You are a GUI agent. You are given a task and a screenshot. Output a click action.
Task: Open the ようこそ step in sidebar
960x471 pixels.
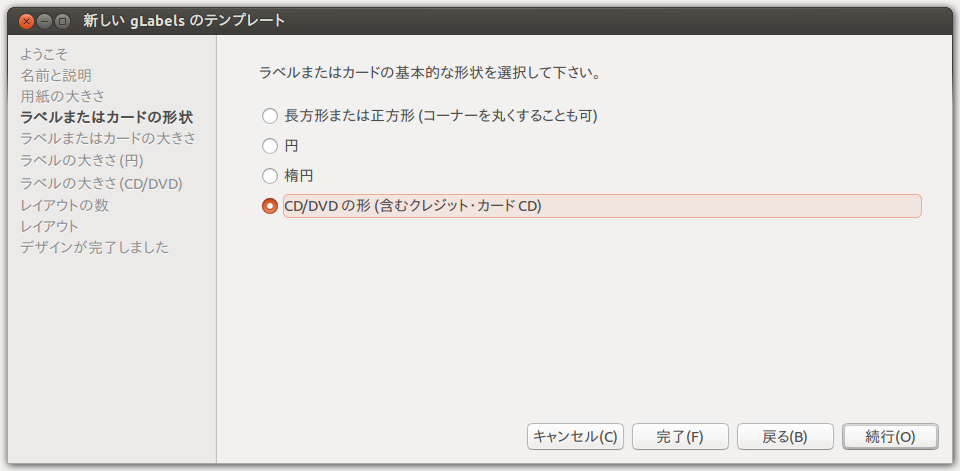(44, 54)
